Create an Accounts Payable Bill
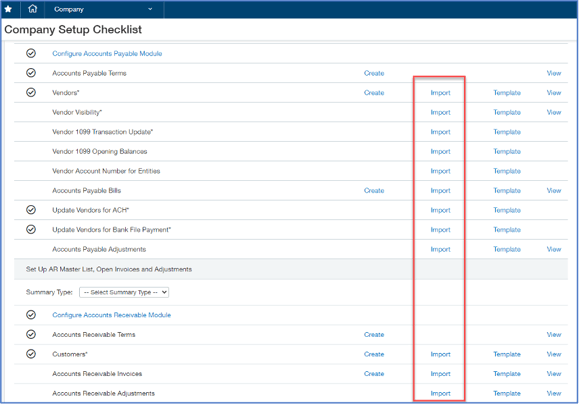This screenshot has height=405, width=579. click(374, 191)
